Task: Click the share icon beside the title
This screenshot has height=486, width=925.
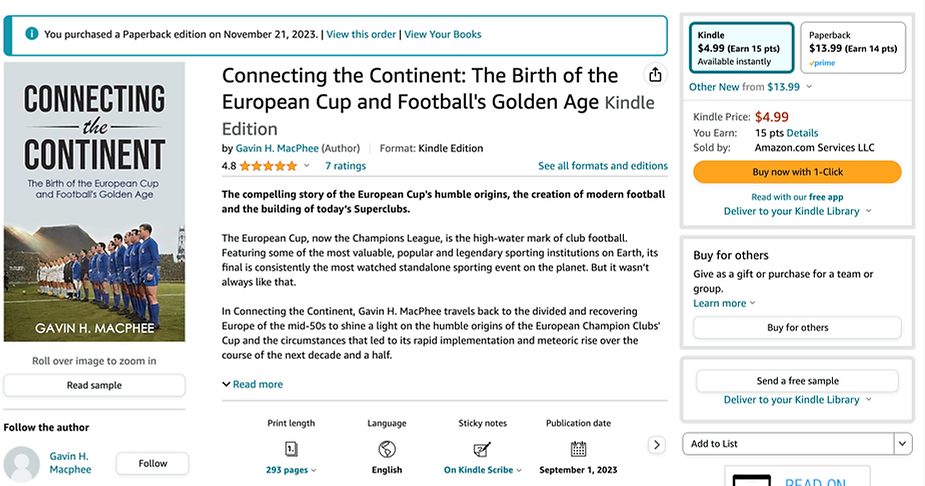Action: (655, 75)
